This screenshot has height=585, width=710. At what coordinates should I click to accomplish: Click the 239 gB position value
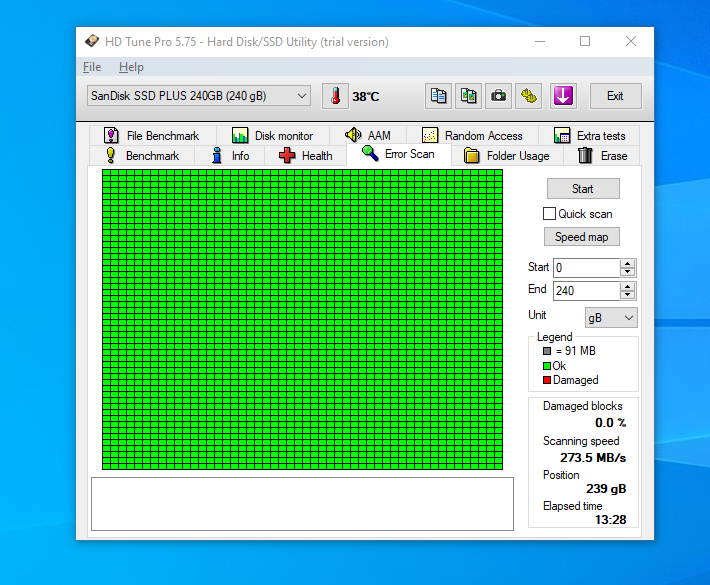click(606, 489)
